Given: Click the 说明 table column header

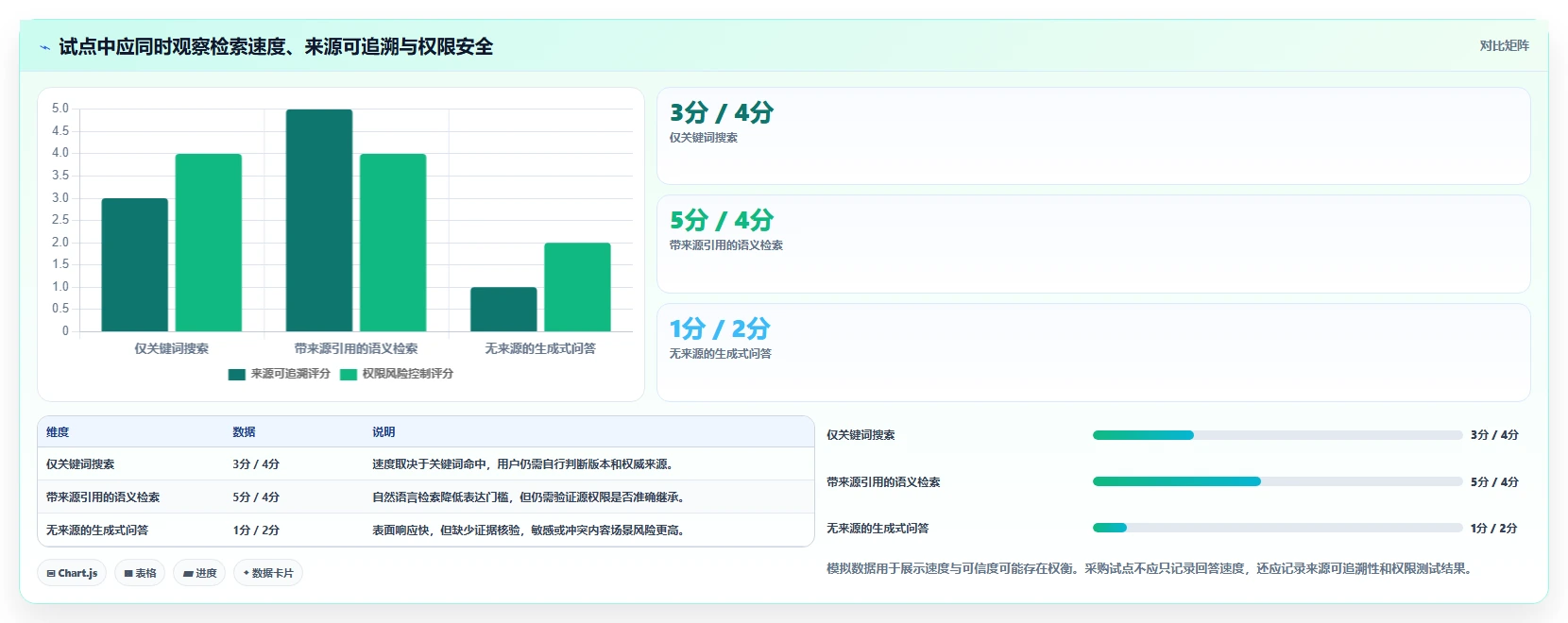Looking at the screenshot, I should pos(383,431).
